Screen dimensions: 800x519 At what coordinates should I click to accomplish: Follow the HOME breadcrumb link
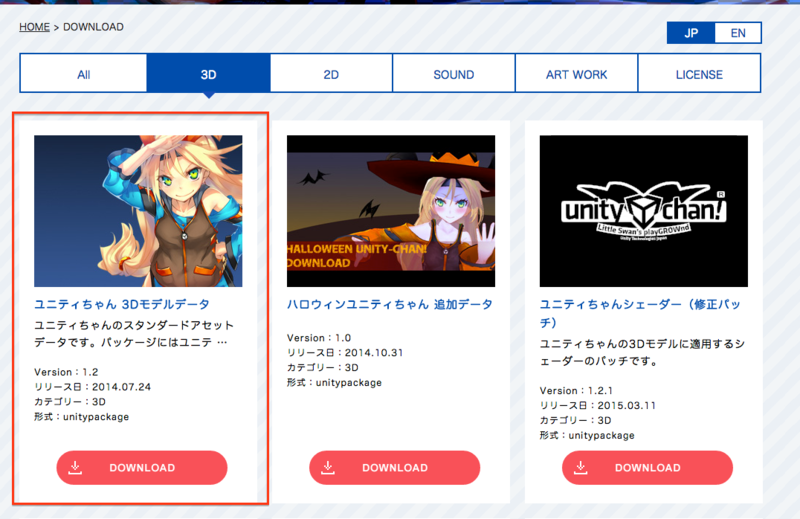point(34,27)
